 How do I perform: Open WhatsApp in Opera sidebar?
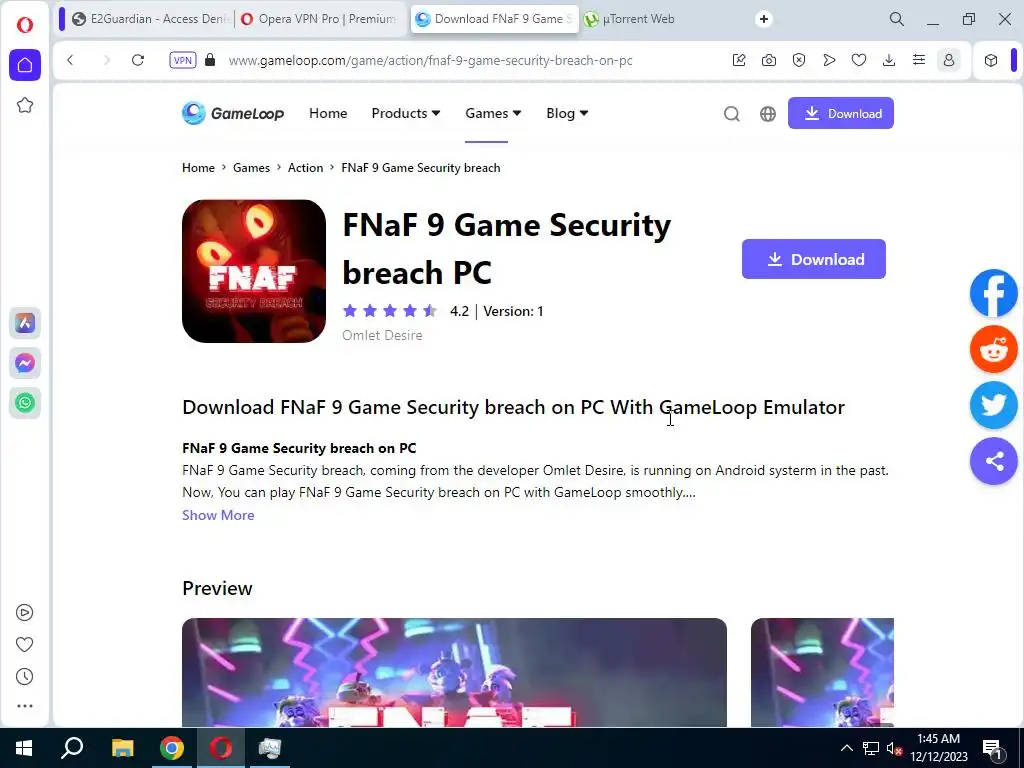(25, 403)
